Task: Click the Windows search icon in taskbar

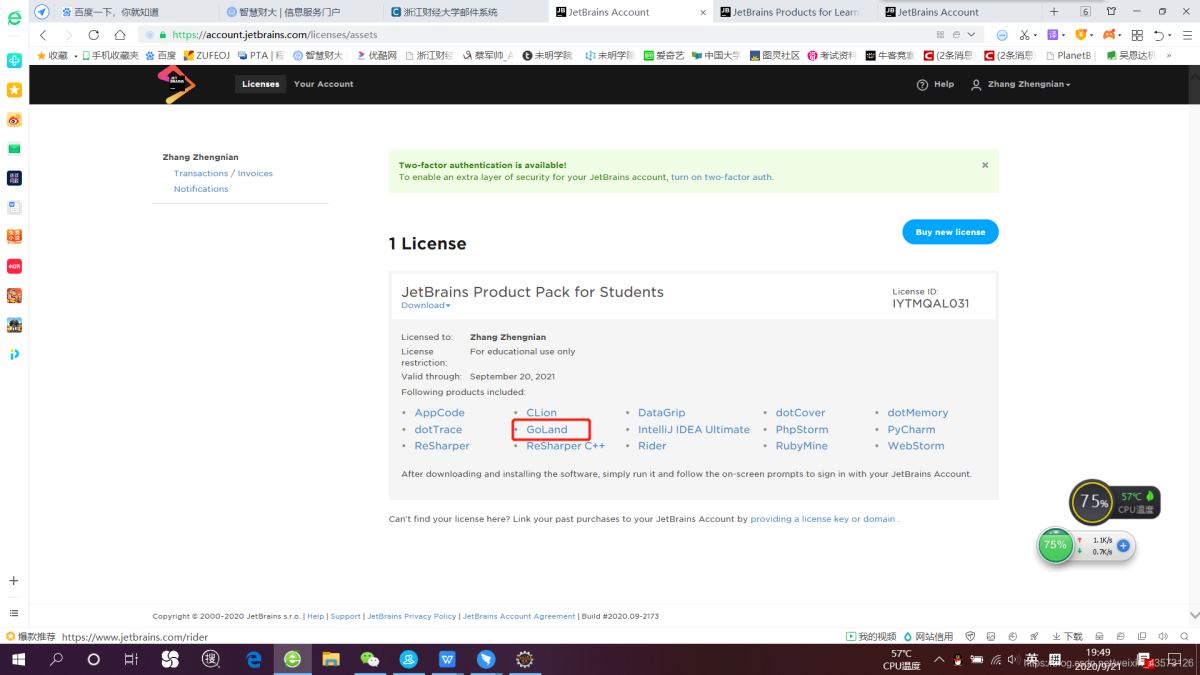Action: click(55, 660)
